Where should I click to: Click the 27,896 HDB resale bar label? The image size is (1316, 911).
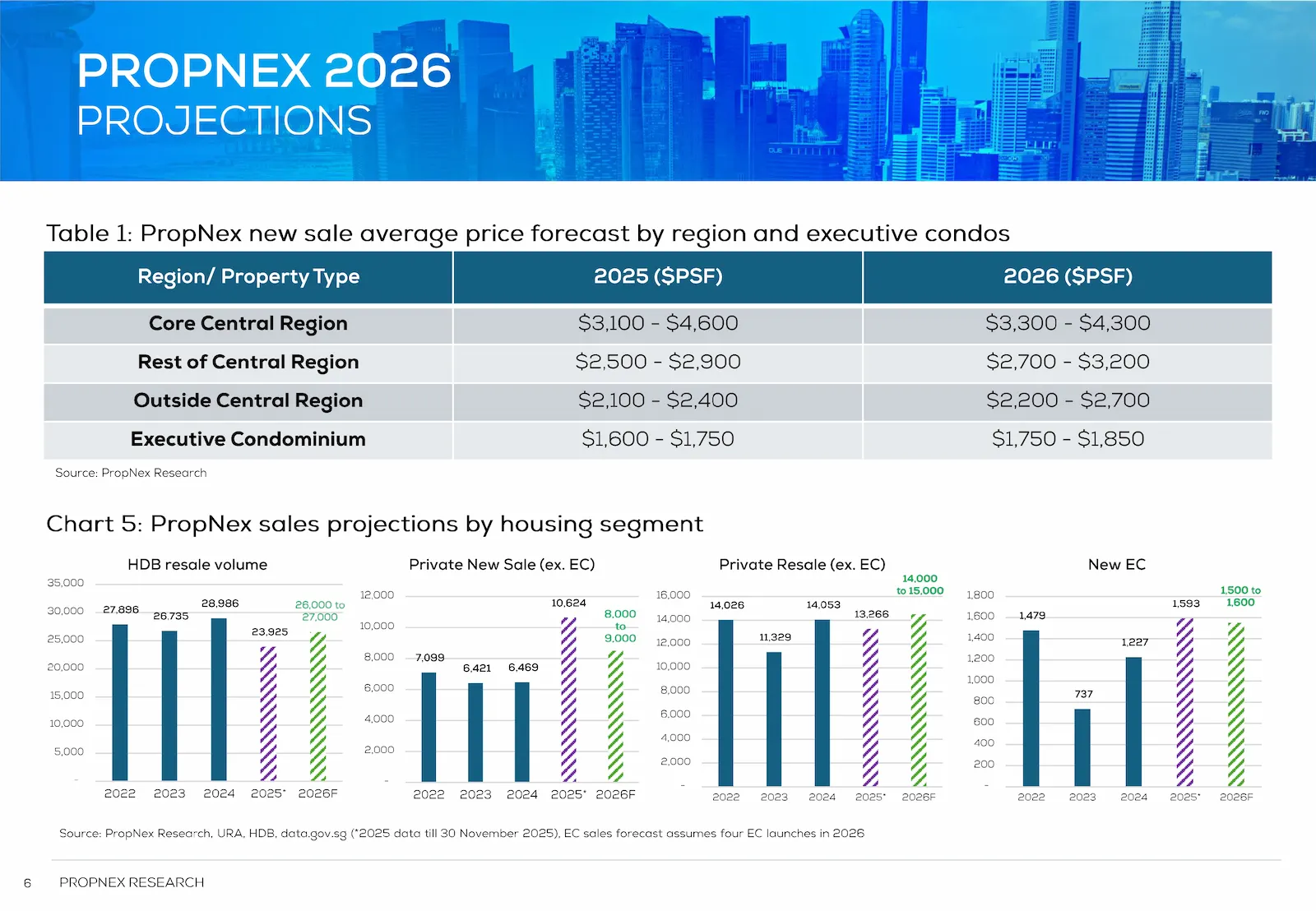(121, 610)
